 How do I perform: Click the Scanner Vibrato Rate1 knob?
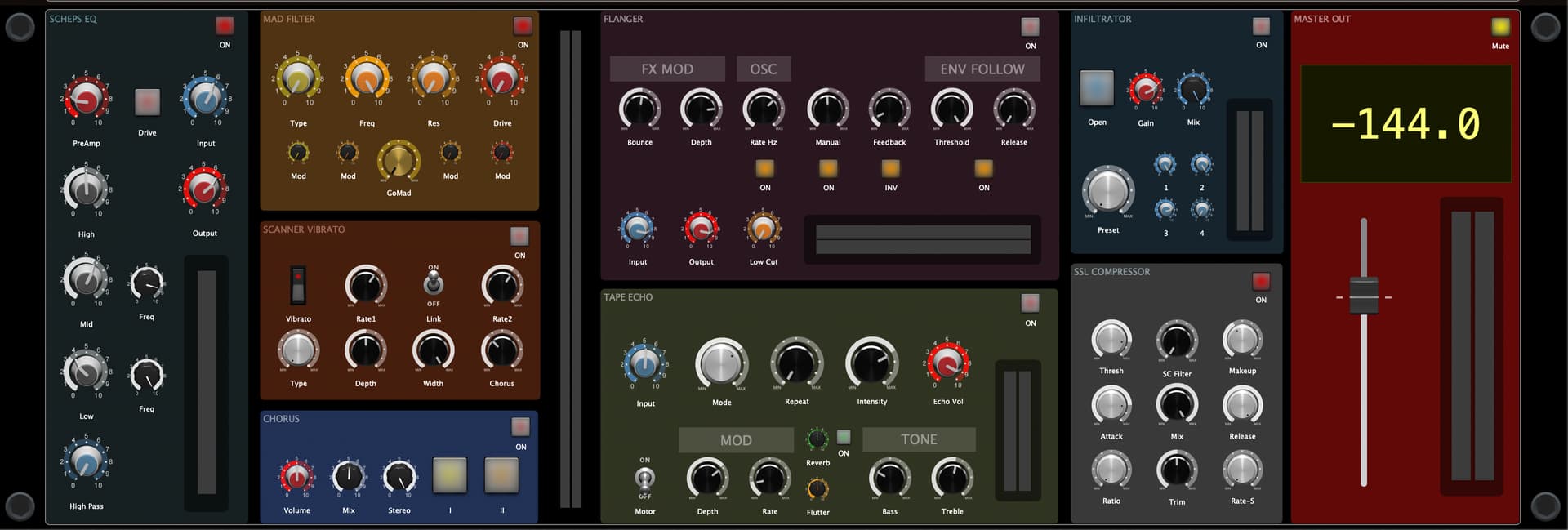(366, 286)
